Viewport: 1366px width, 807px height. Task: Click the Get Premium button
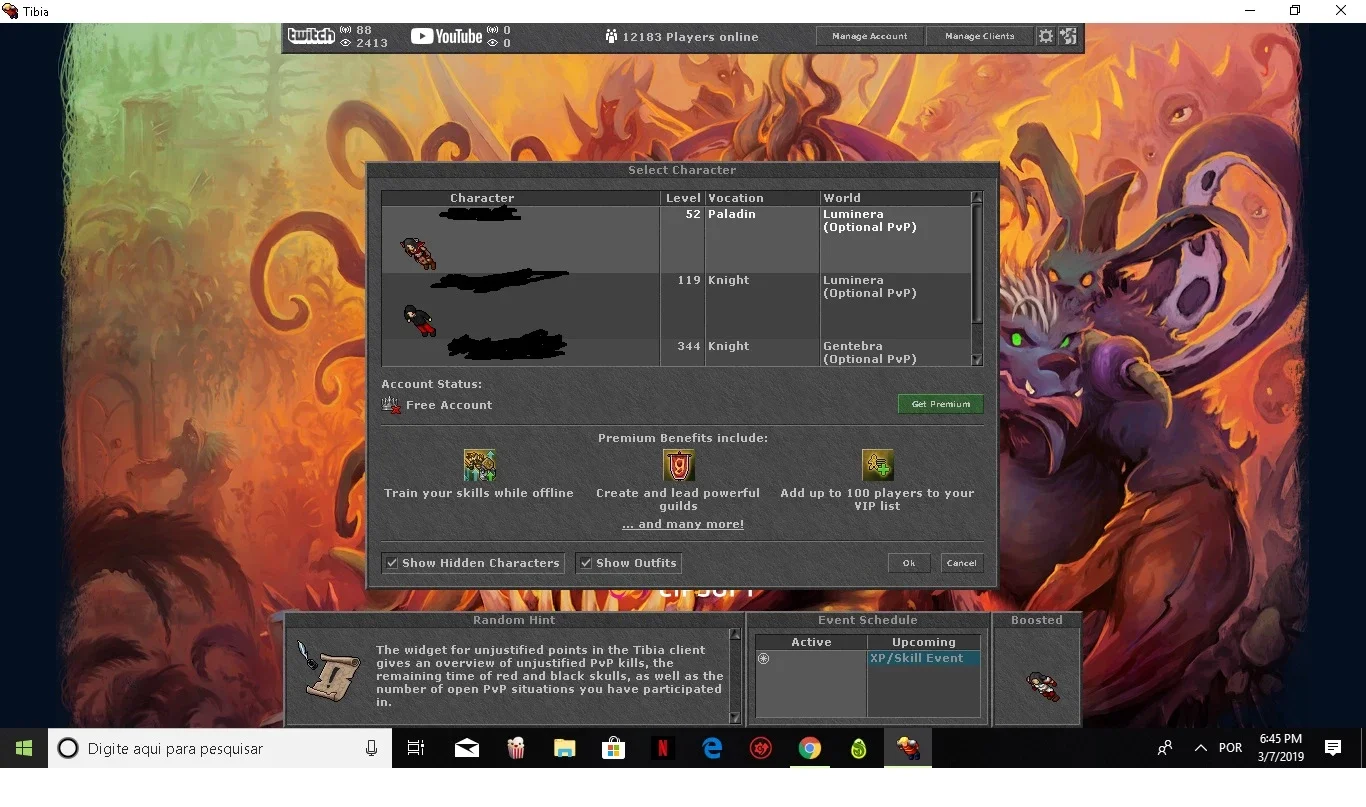click(941, 404)
